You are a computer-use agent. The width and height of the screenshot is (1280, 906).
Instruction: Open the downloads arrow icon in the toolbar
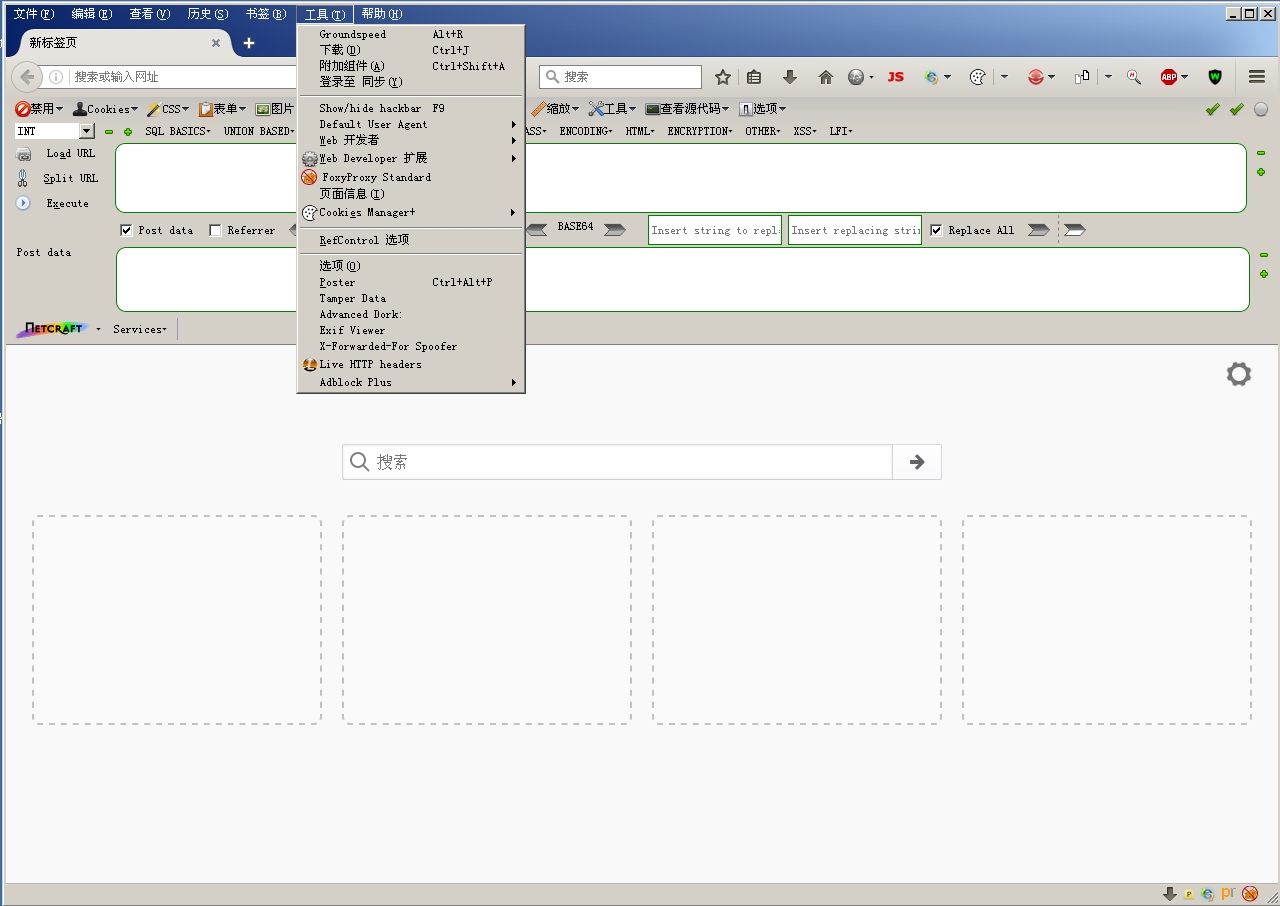coord(789,77)
